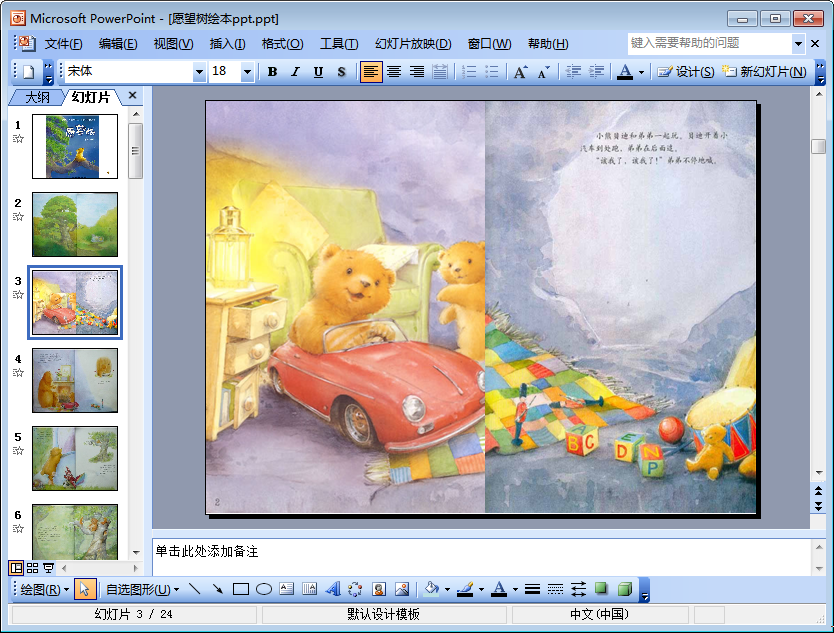Screen dimensions: 834x633
Task: Create a new blank presentation
Action: [29, 71]
